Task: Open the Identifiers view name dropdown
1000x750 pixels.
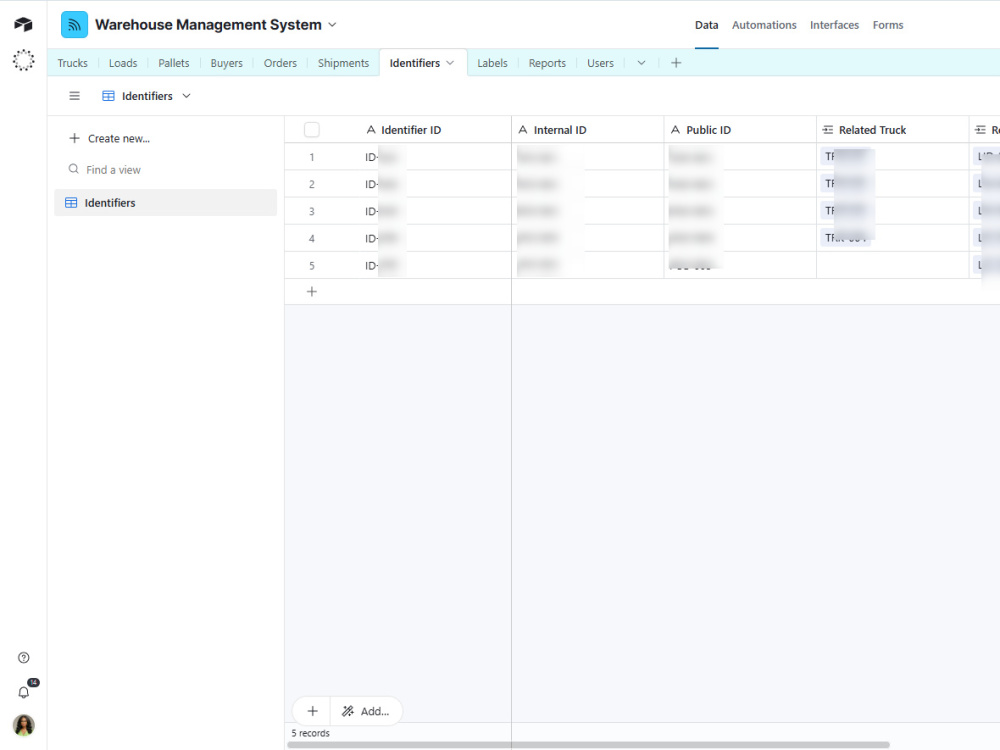Action: pyautogui.click(x=187, y=96)
